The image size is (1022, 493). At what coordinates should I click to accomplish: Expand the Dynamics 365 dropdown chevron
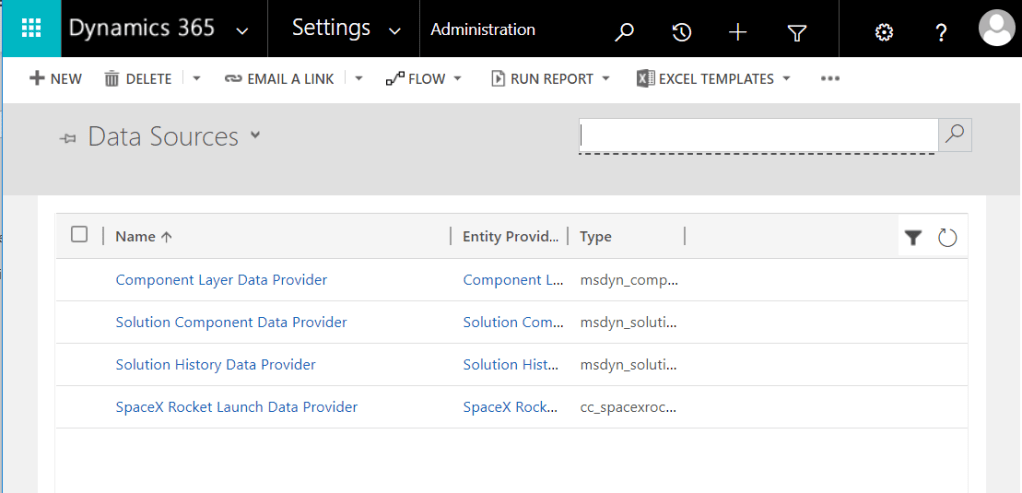tap(242, 31)
